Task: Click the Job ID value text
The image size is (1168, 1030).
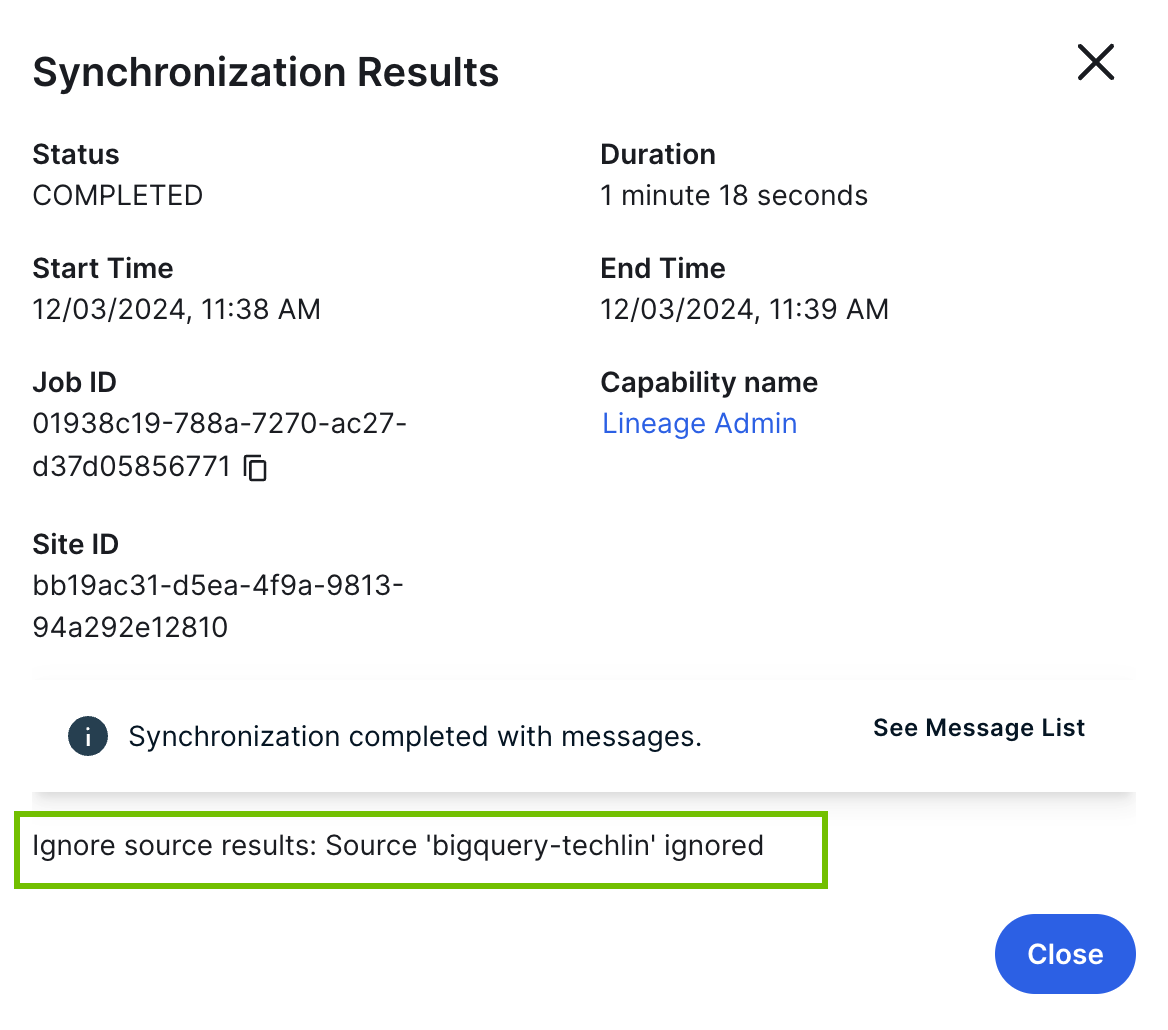Action: tap(219, 424)
